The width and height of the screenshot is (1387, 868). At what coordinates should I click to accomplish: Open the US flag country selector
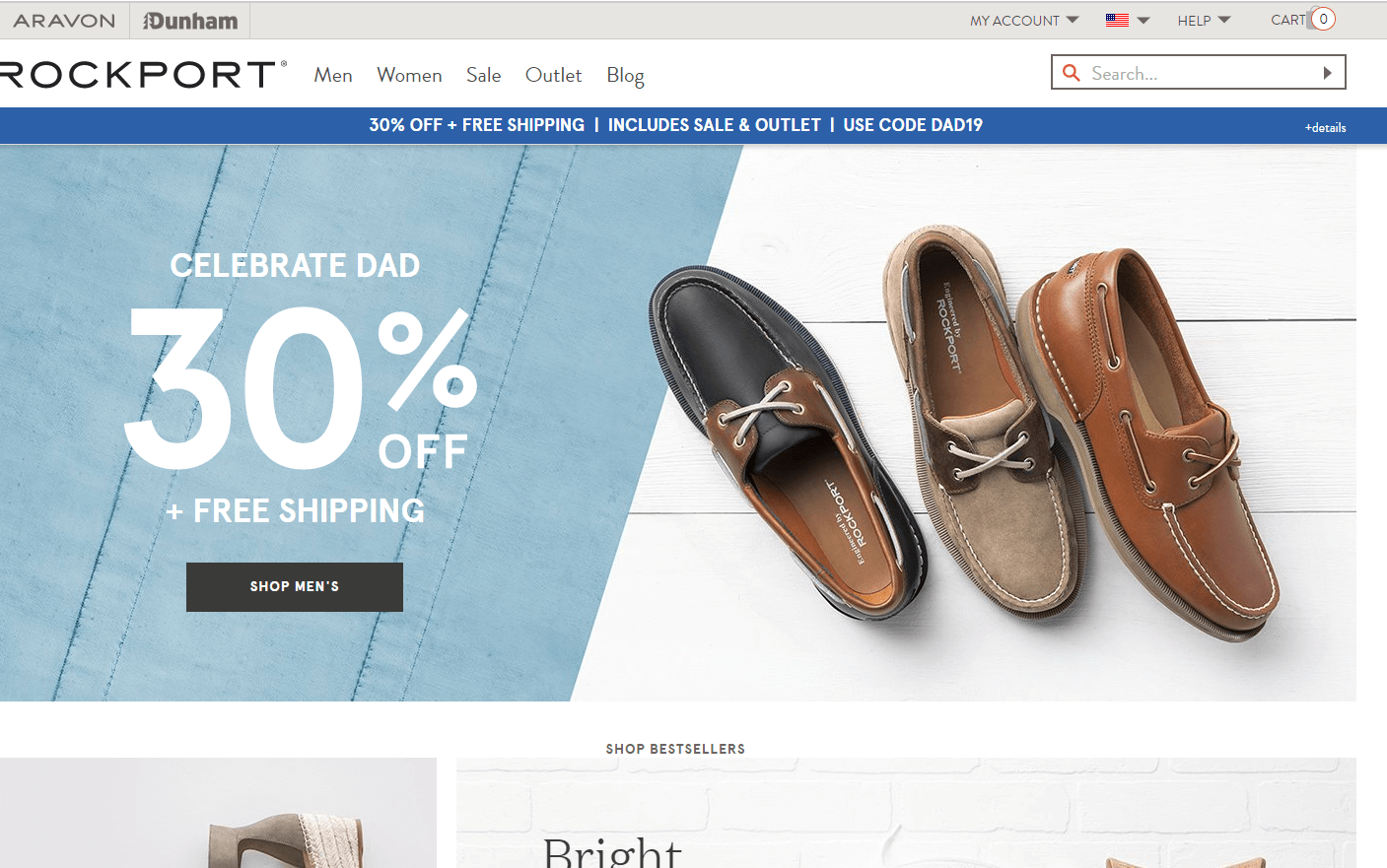click(x=1117, y=20)
